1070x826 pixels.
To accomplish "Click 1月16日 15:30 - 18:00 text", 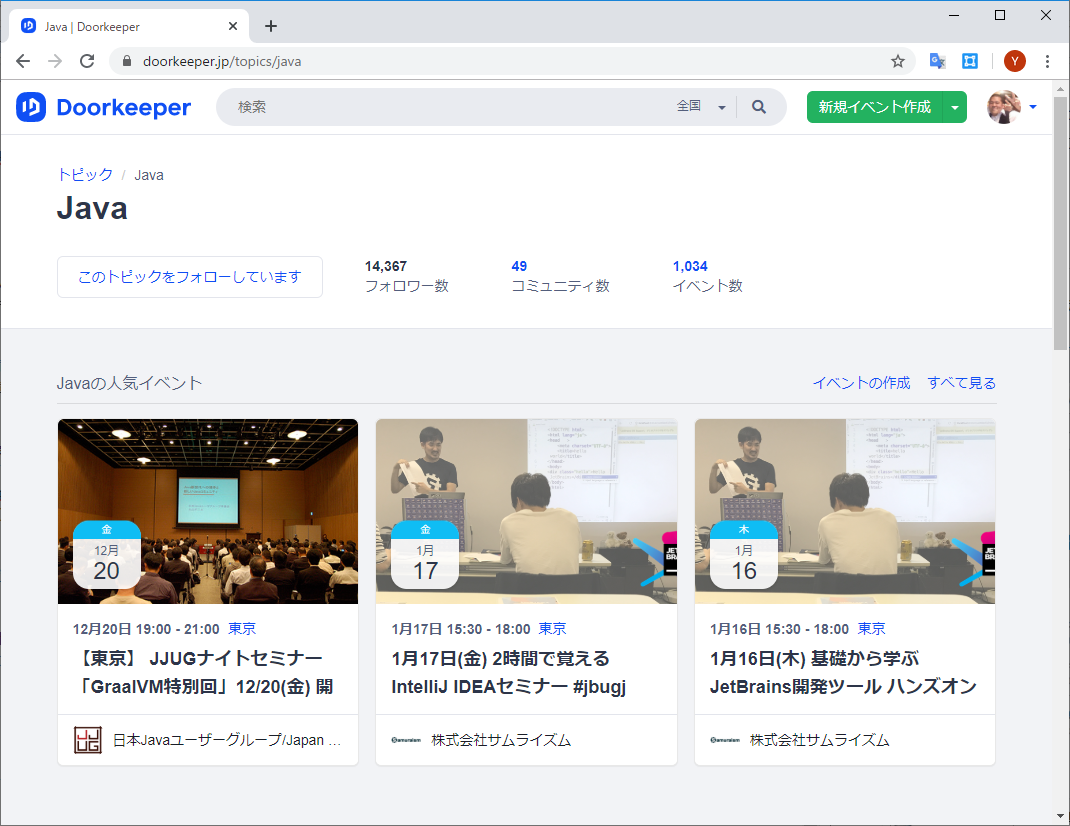I will 779,629.
